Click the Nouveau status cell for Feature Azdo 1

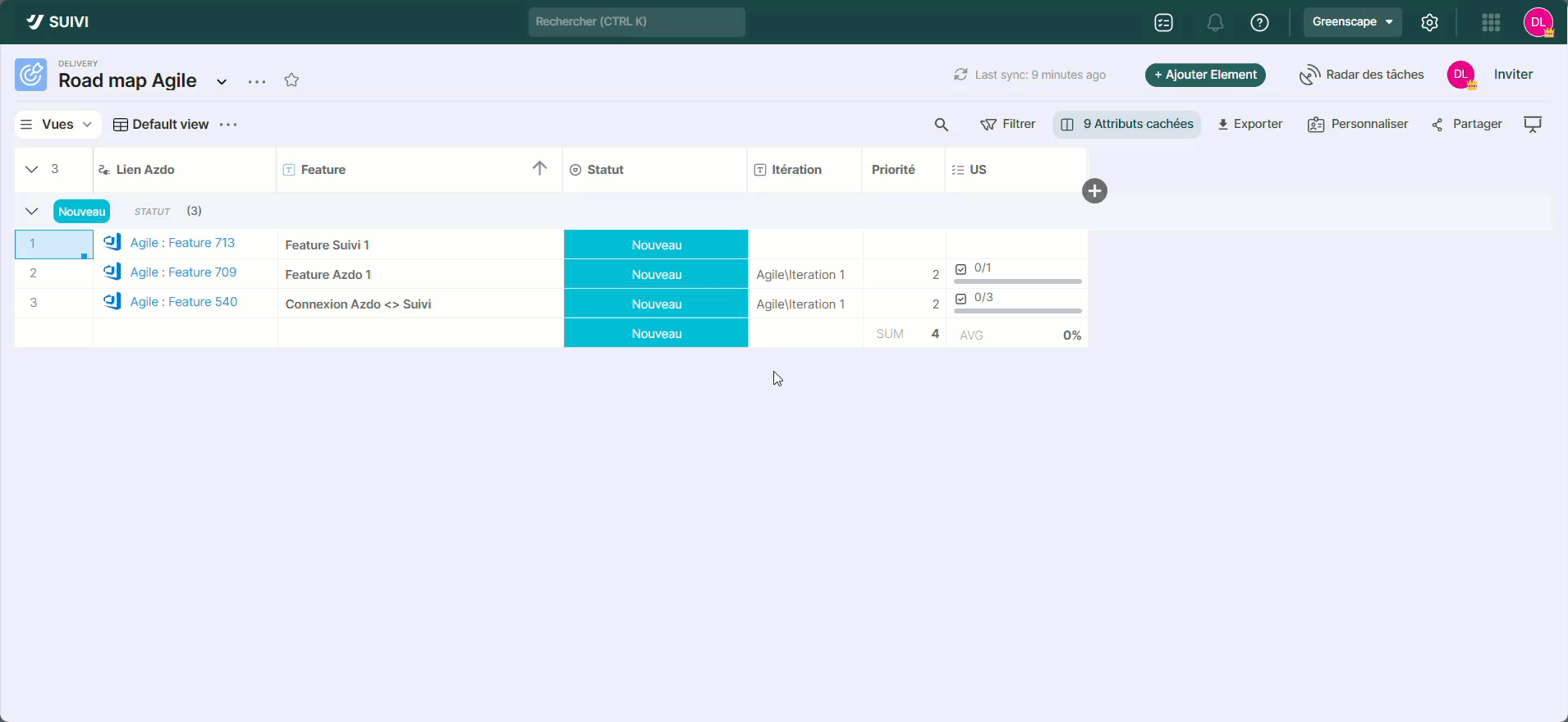click(656, 275)
